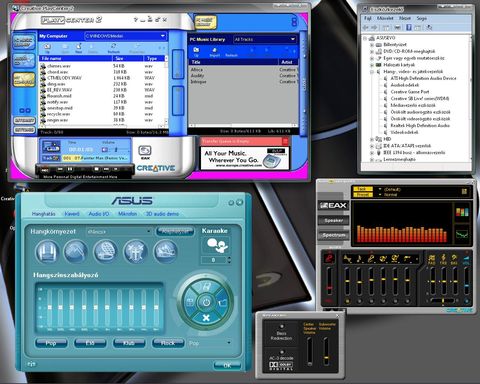Select the Audio CD sidebar icon in PlayCenter
The height and width of the screenshot is (384, 480).
coord(24,60)
